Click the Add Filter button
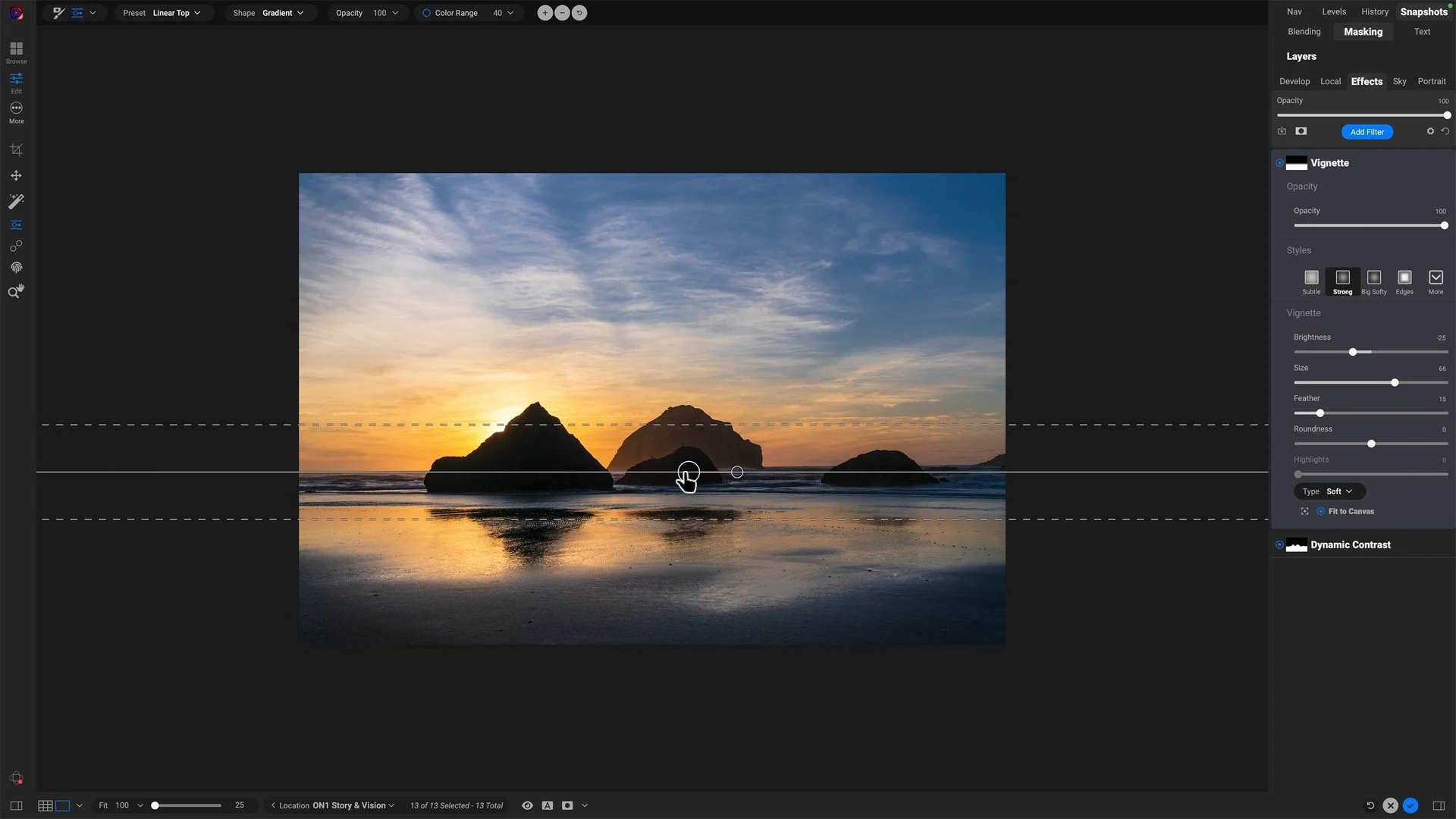The height and width of the screenshot is (819, 1456). click(x=1367, y=132)
